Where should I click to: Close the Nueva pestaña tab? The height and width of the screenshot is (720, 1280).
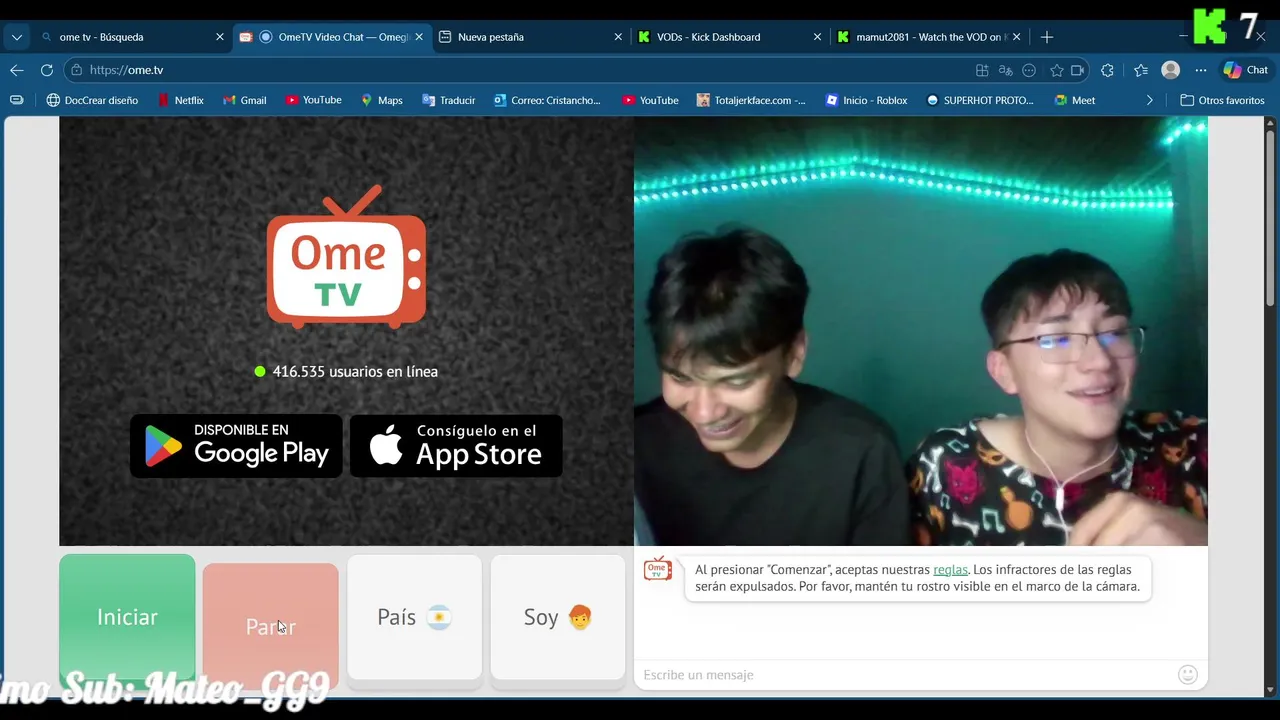pos(618,37)
